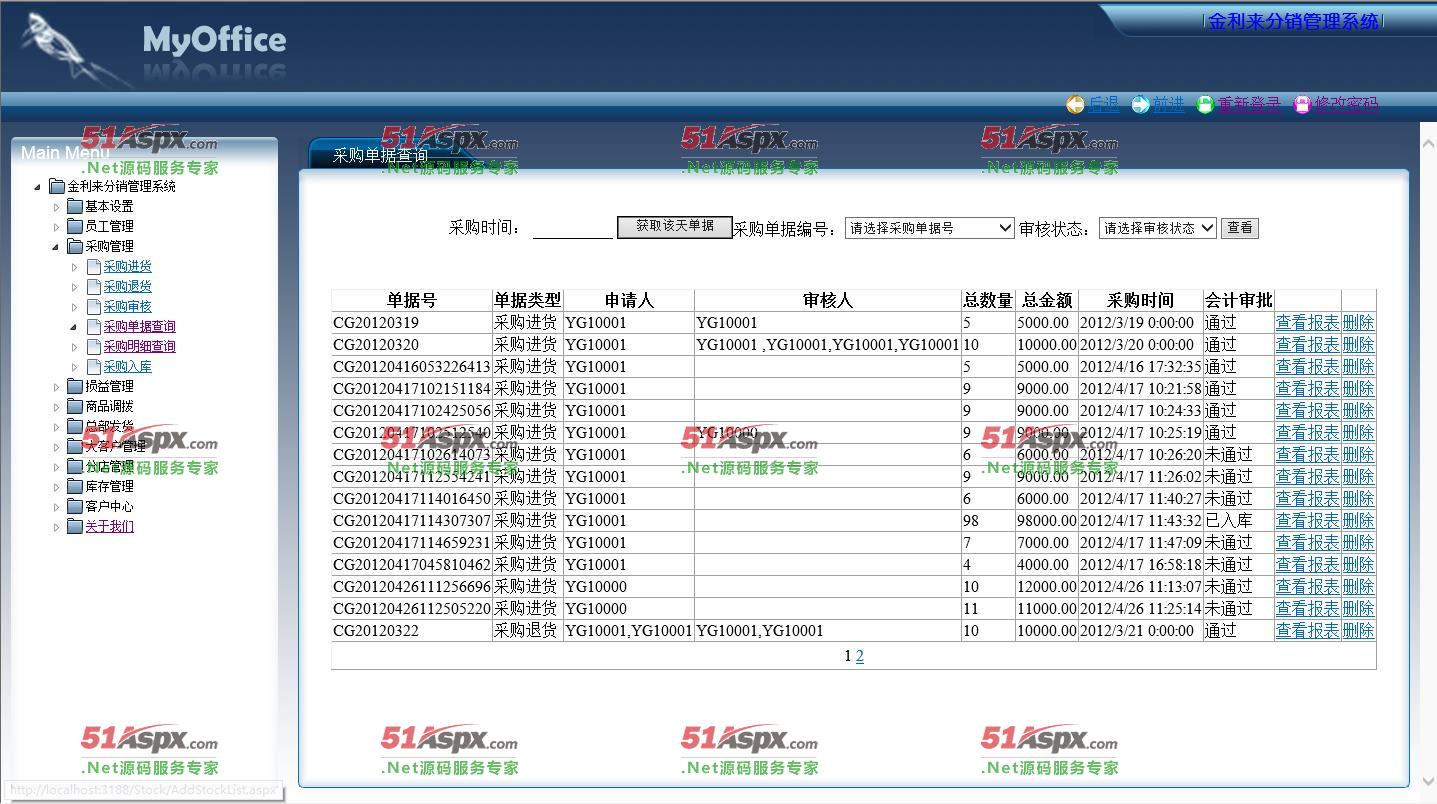Go to page 2 of results
Screen dimensions: 1437x804
point(860,656)
